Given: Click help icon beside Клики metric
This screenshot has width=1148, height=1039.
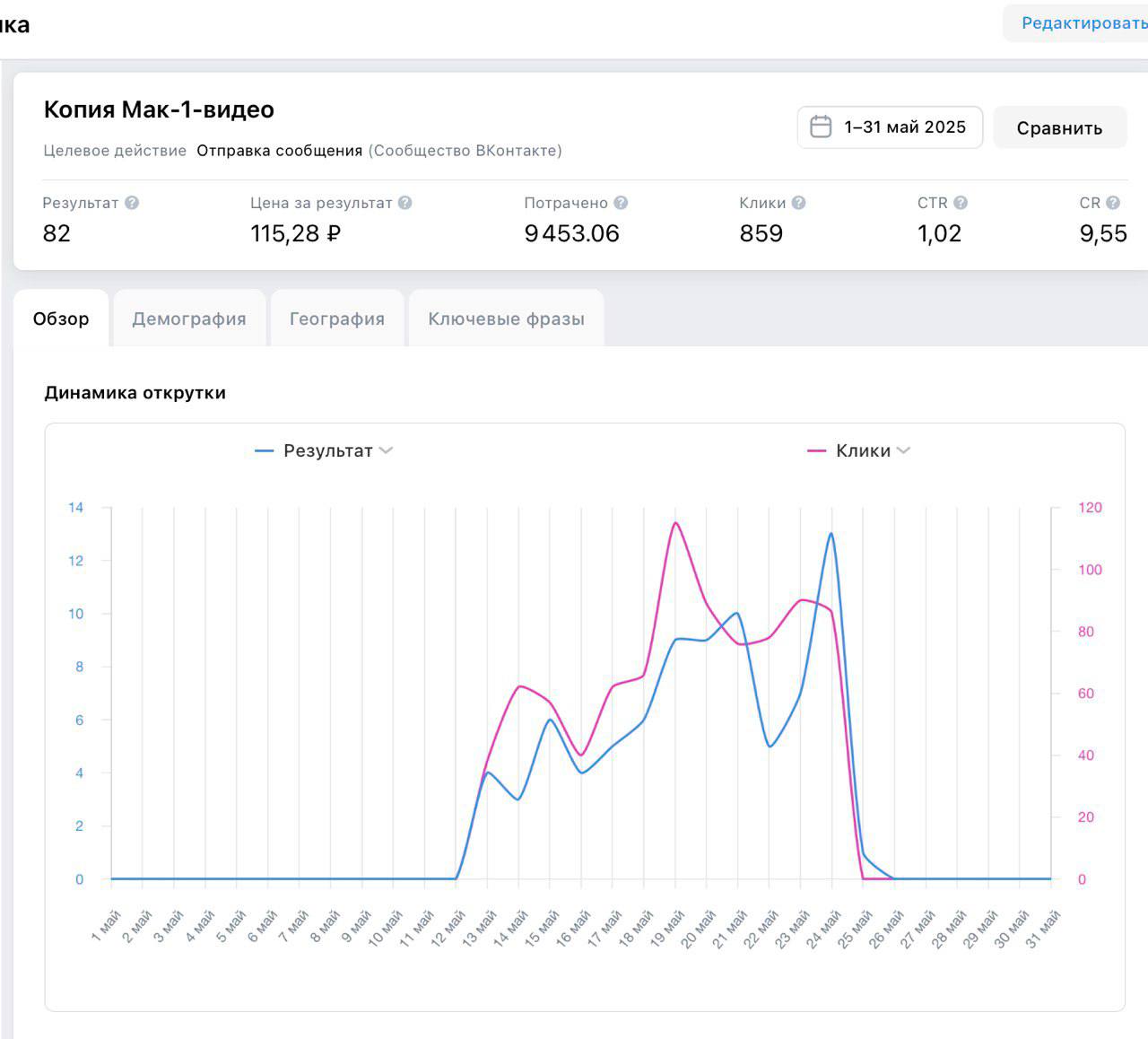Looking at the screenshot, I should point(799,203).
